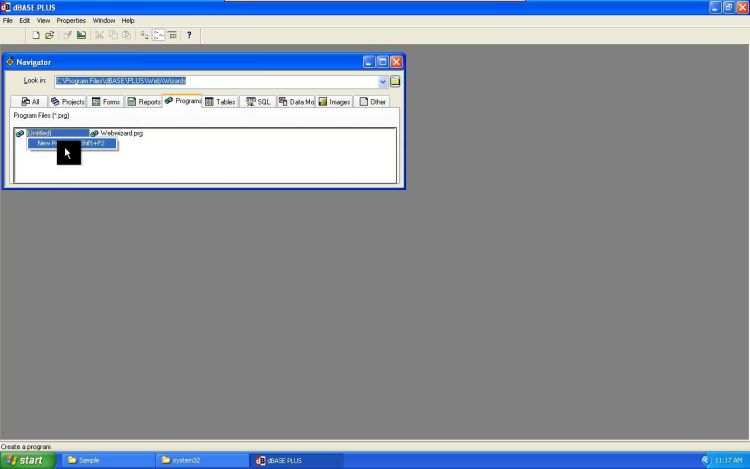
Task: Click the New file toolbar icon
Action: click(35, 35)
